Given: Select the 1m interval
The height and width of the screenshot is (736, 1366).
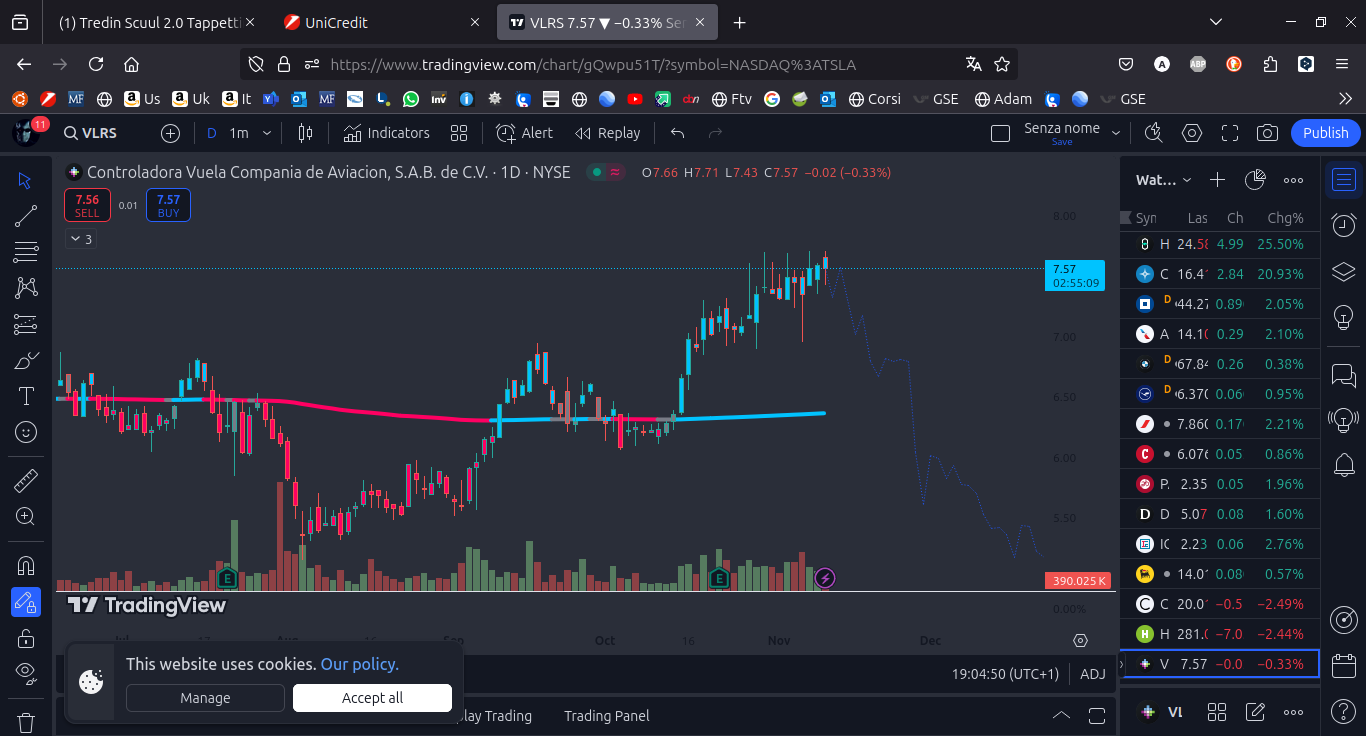Looking at the screenshot, I should pyautogui.click(x=239, y=133).
